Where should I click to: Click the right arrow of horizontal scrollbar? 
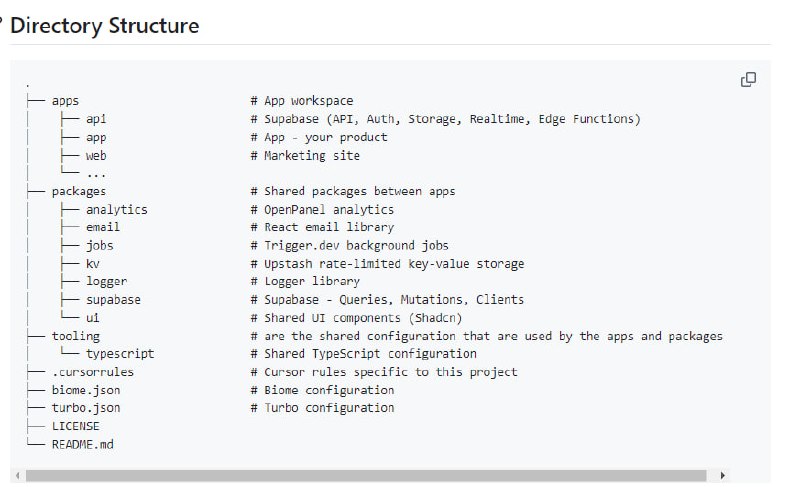pos(723,474)
